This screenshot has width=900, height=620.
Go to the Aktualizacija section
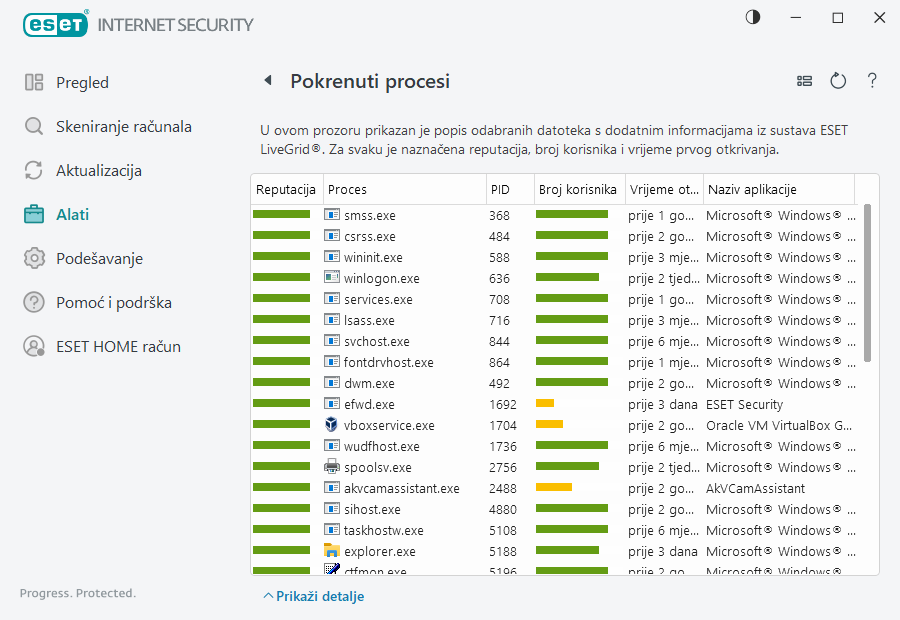point(98,171)
